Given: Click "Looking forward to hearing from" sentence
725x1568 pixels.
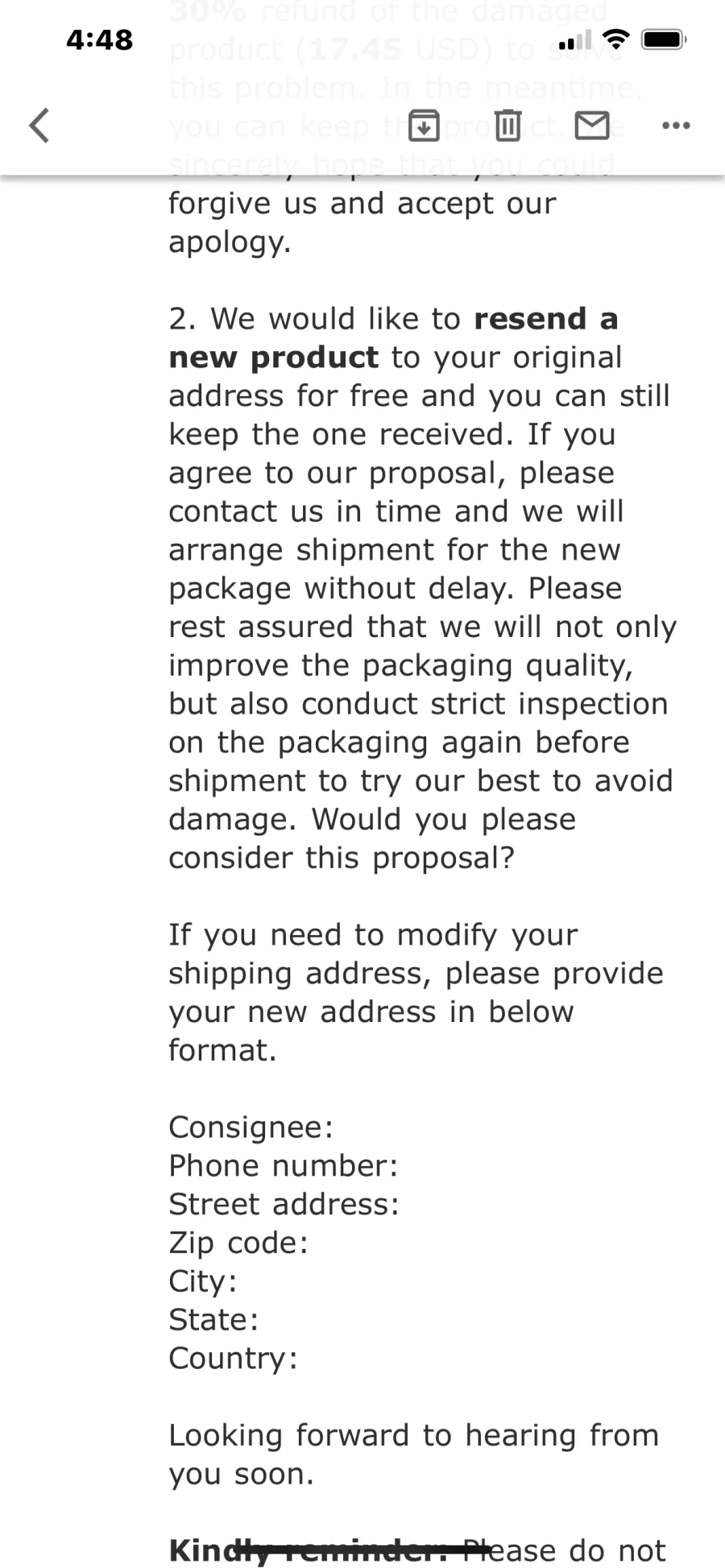Looking at the screenshot, I should click(x=414, y=1436).
